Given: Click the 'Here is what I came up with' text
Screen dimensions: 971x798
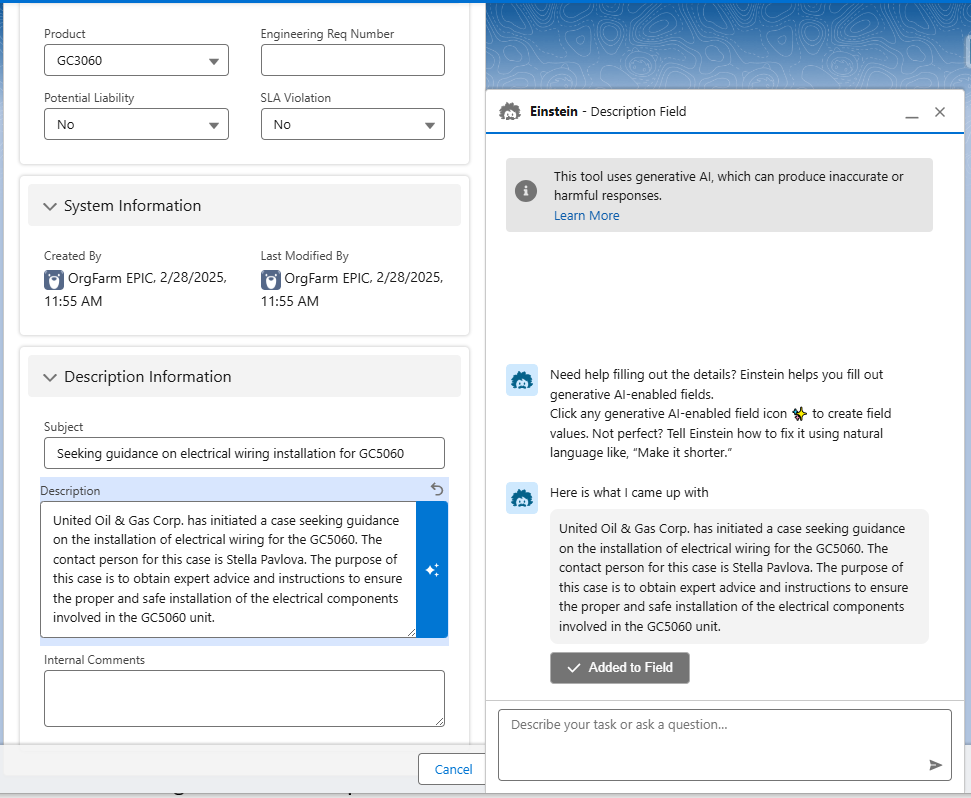Looking at the screenshot, I should pos(629,493).
